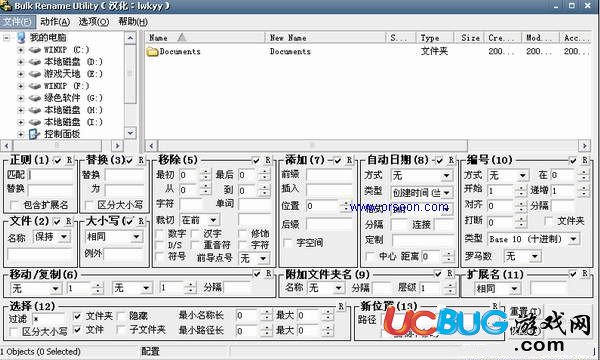Open the 选项(O) menu
This screenshot has height=360, width=600.
(x=94, y=22)
